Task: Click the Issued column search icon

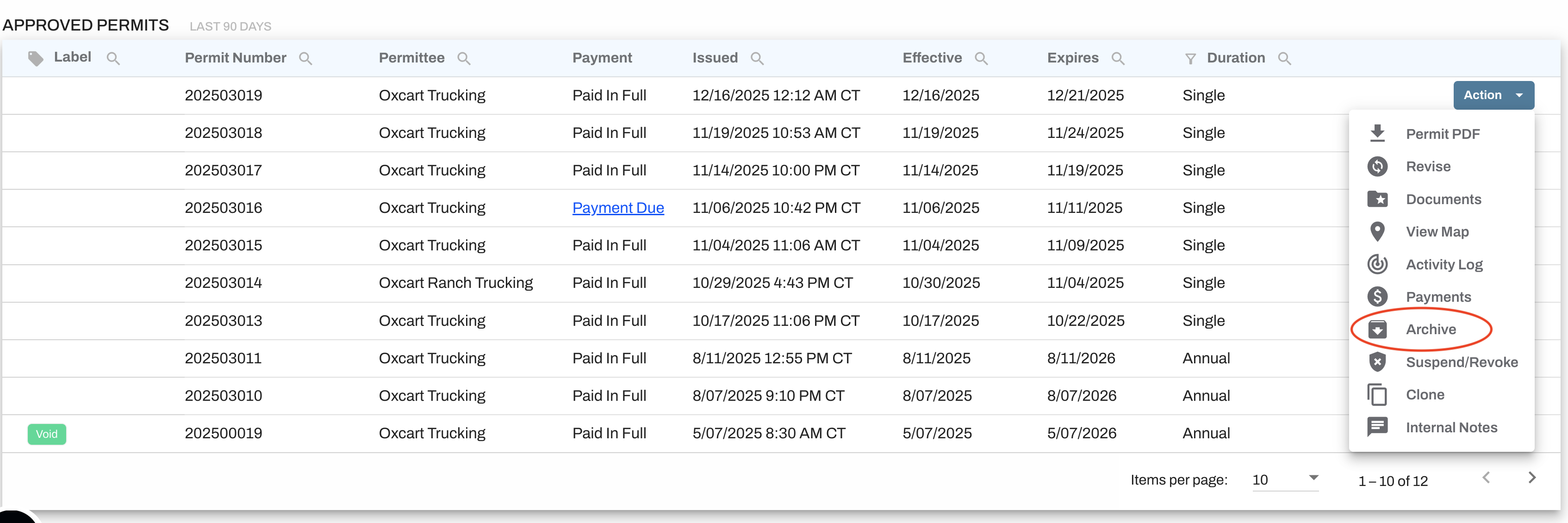Action: pos(757,58)
